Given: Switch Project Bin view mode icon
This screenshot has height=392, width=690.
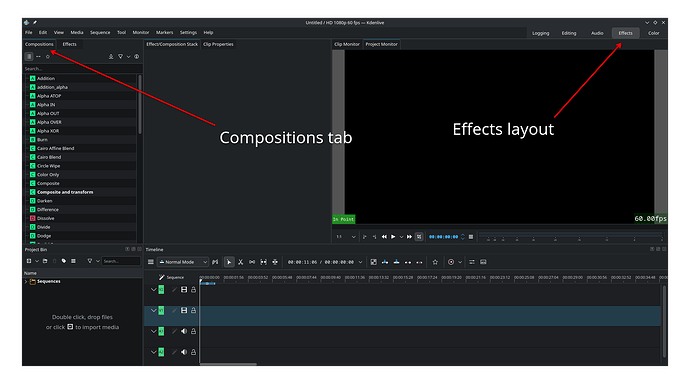Looking at the screenshot, I should (x=73, y=261).
